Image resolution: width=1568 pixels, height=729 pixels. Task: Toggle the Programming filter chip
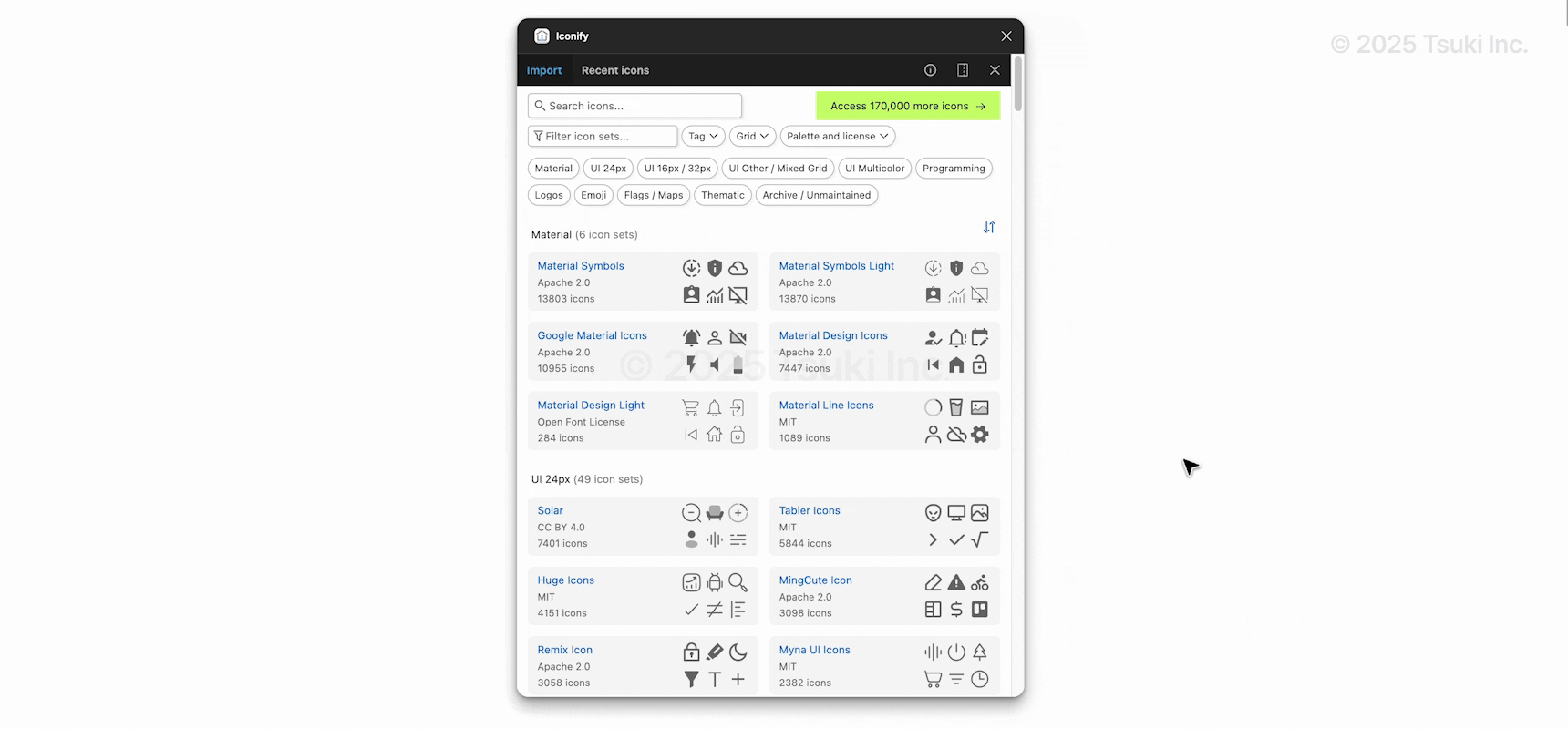coord(954,169)
